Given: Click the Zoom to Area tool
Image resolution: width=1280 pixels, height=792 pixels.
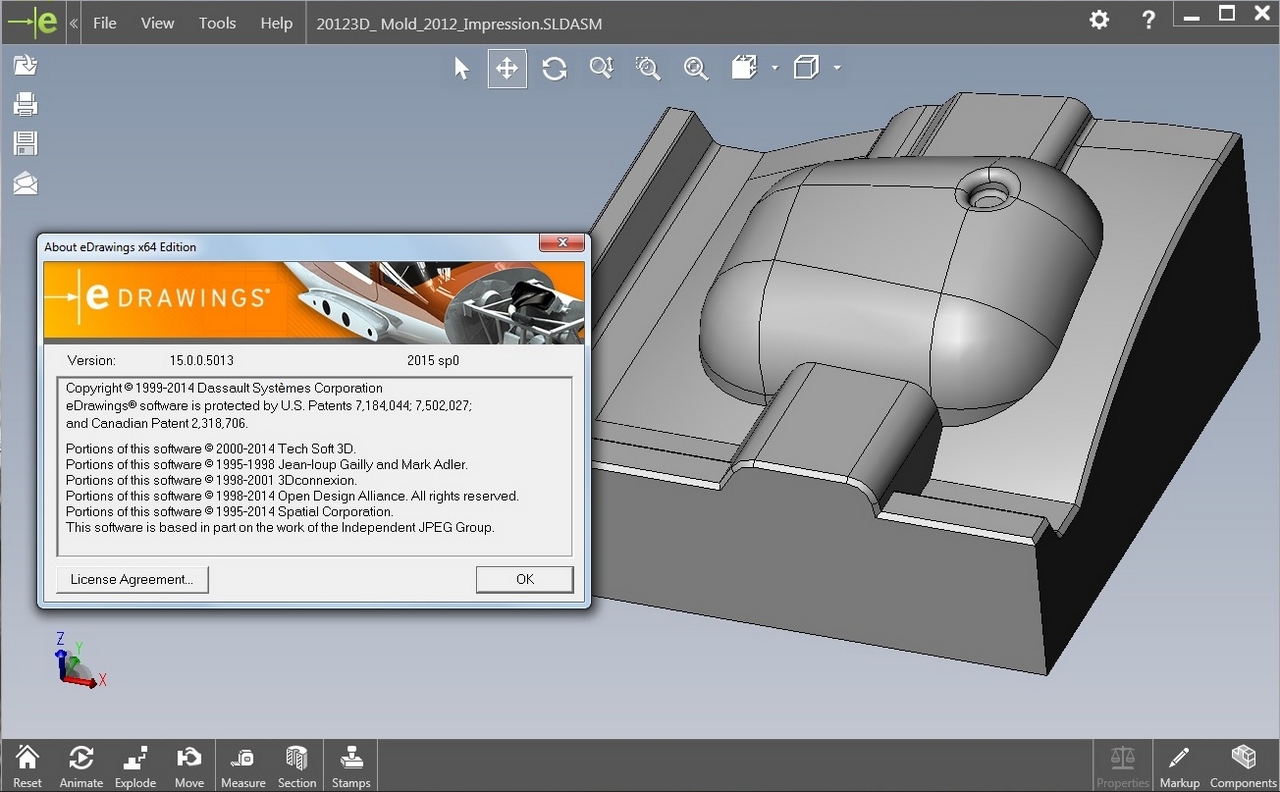Looking at the screenshot, I should click(648, 68).
